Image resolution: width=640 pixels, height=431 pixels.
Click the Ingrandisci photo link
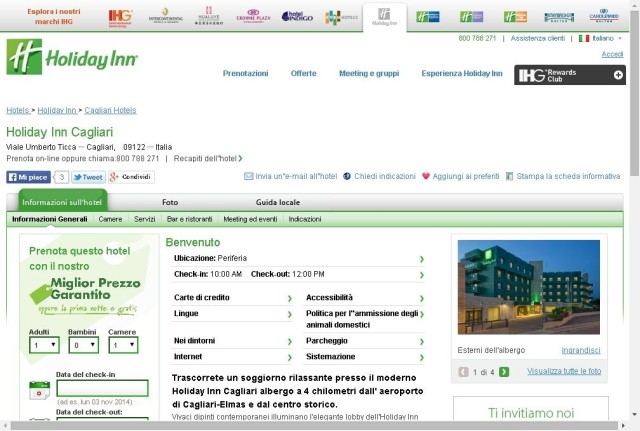click(581, 351)
